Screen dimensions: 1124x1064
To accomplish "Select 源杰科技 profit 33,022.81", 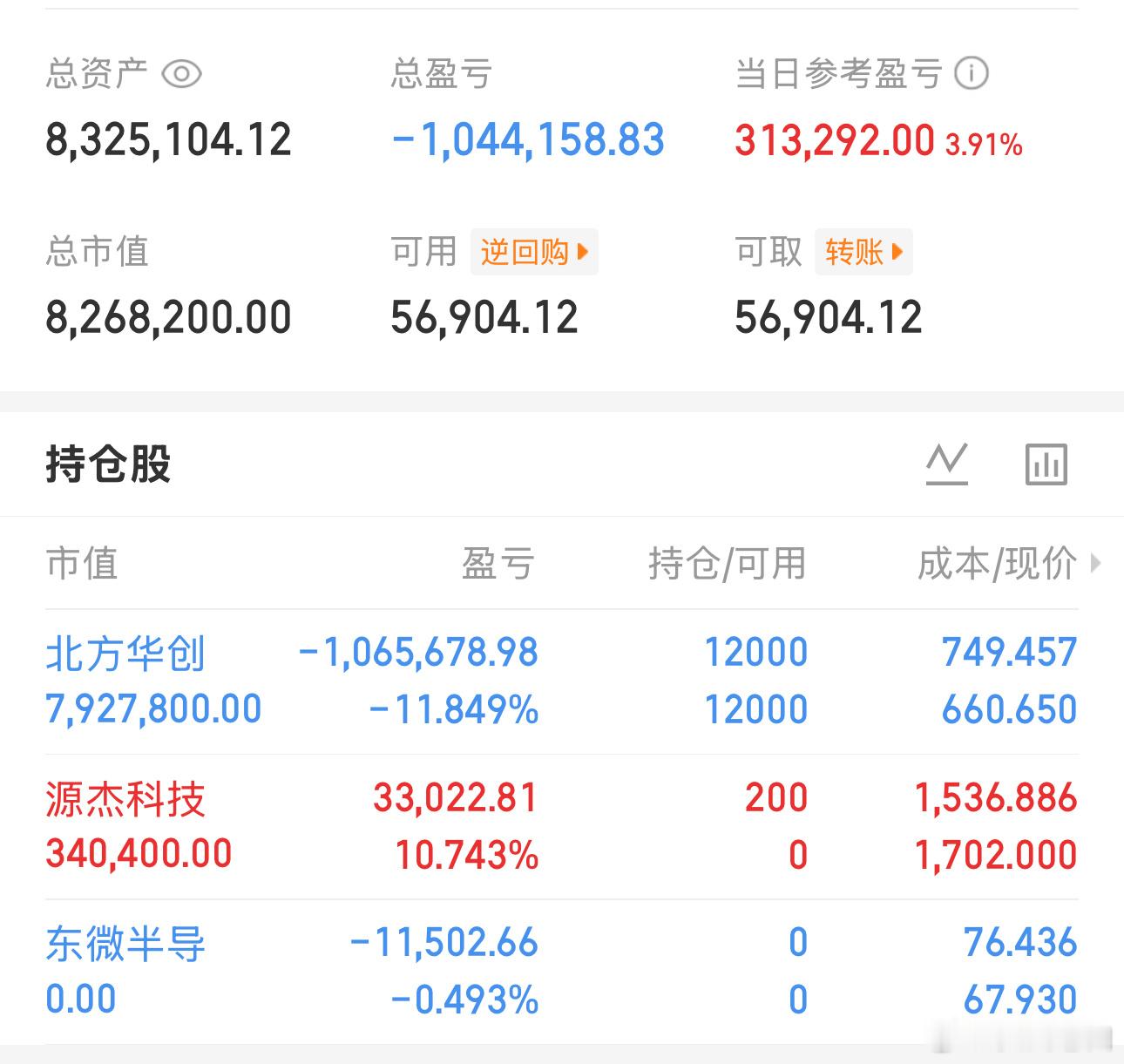I will pyautogui.click(x=456, y=797).
